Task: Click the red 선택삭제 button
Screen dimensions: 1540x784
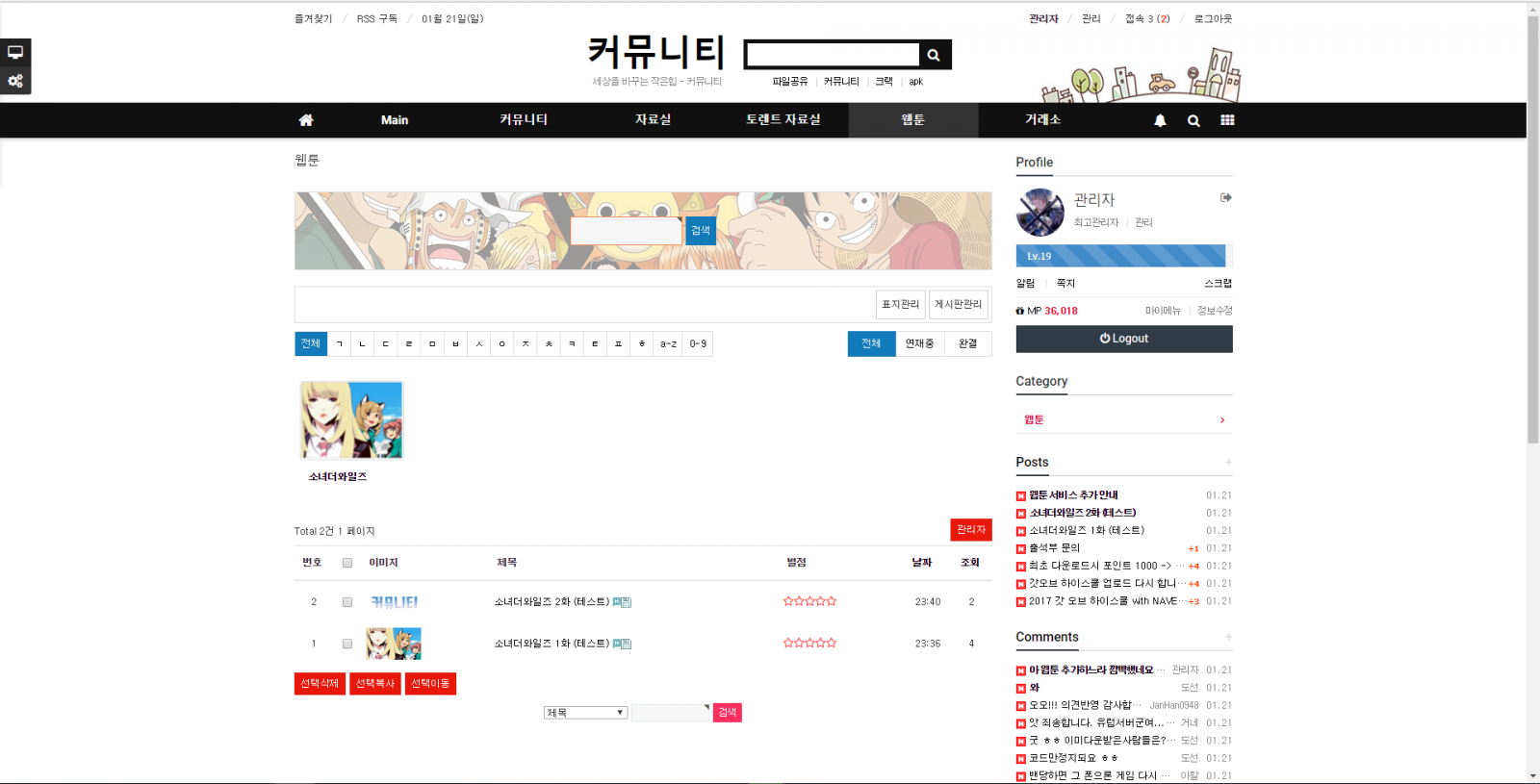Action: (x=320, y=683)
